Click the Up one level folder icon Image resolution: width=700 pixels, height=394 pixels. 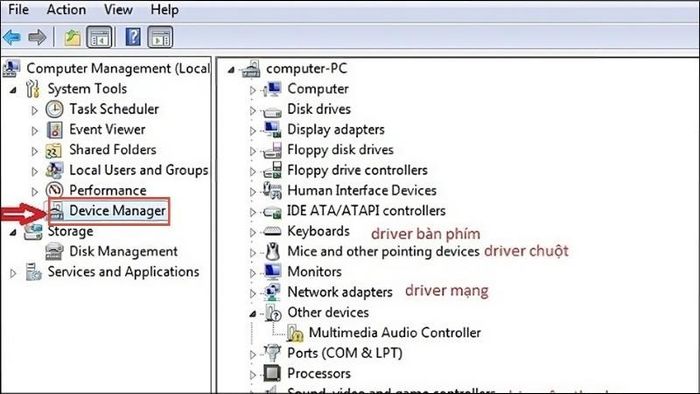(72, 37)
